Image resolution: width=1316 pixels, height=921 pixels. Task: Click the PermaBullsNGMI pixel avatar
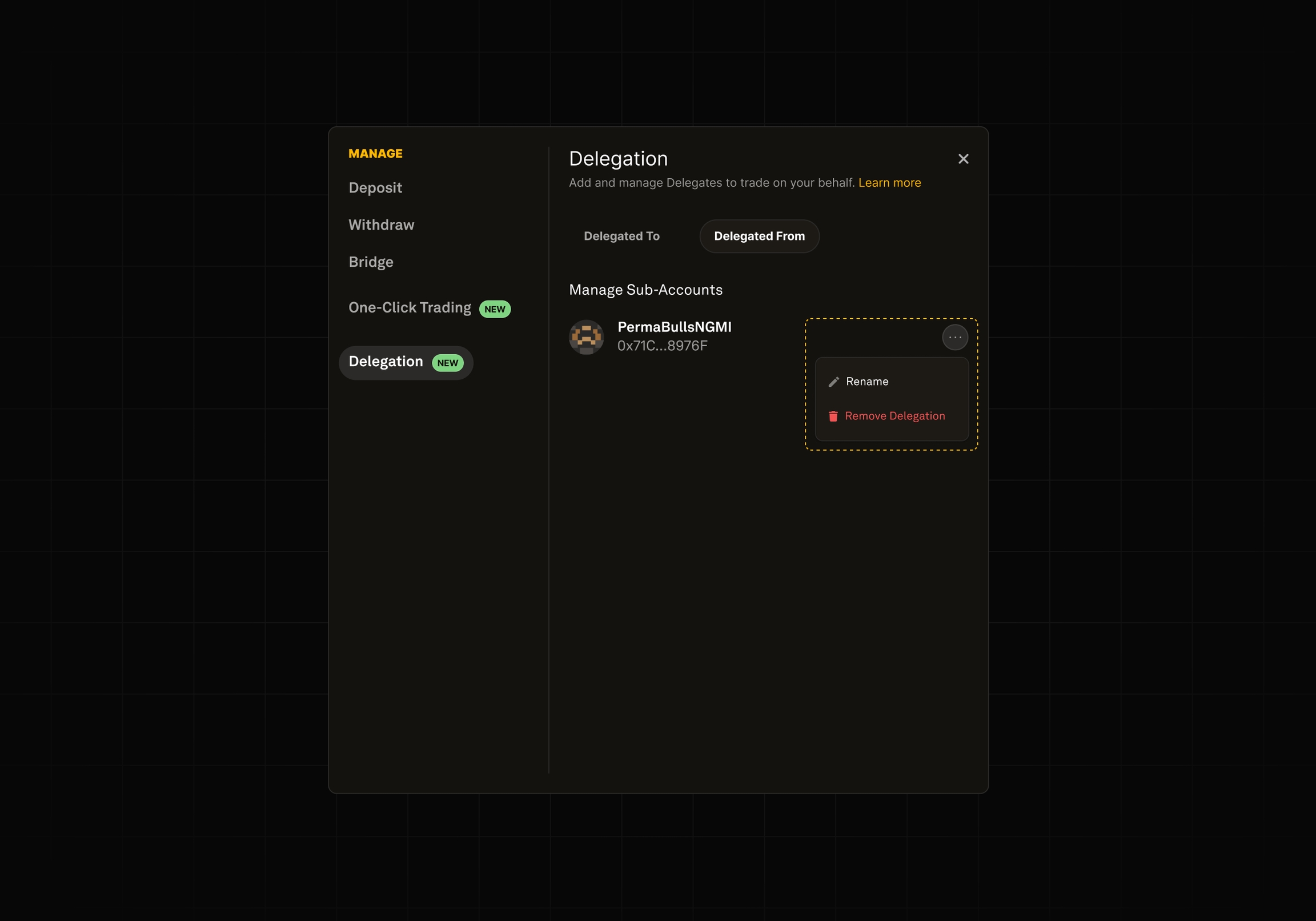586,337
